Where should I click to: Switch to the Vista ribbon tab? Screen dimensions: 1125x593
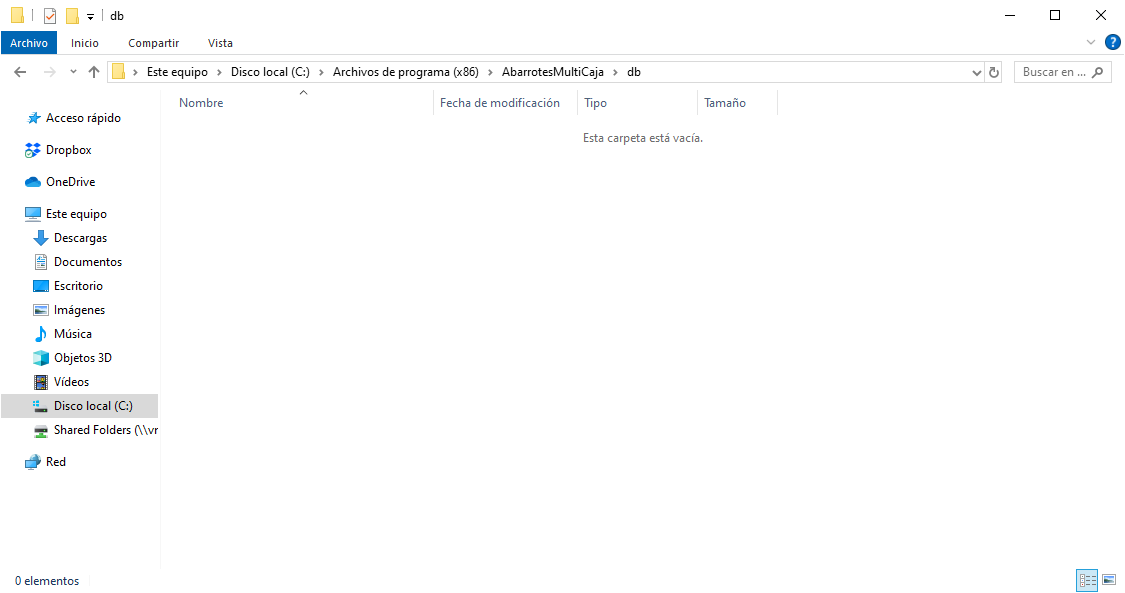coord(220,43)
